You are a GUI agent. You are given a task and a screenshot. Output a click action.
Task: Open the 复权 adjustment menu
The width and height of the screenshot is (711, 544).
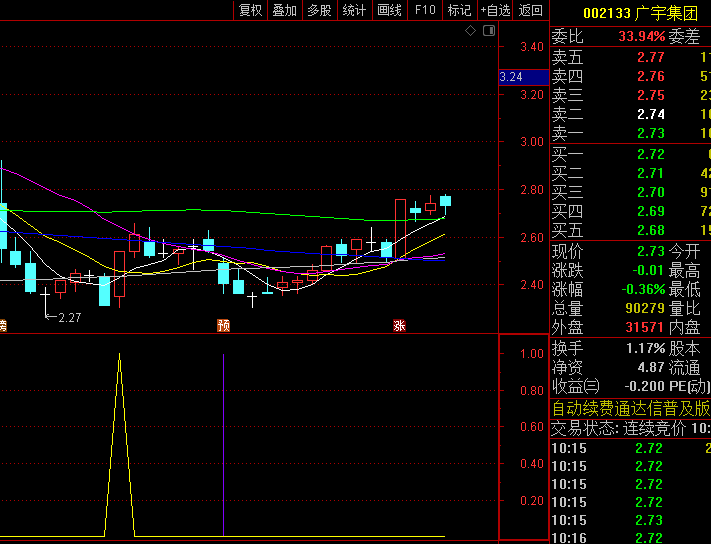coord(250,10)
